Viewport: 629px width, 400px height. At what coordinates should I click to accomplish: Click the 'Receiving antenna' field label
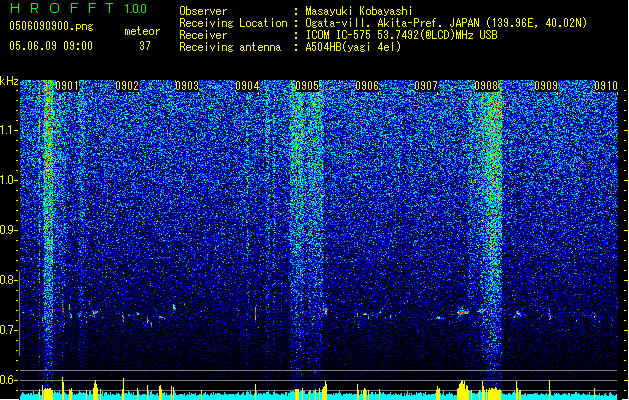230,47
